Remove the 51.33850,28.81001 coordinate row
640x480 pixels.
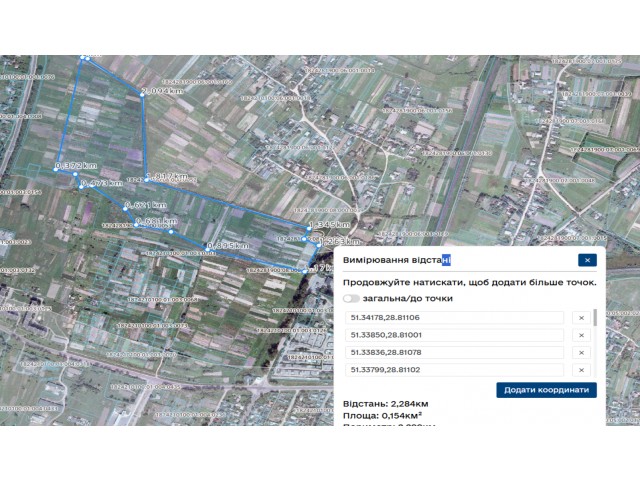coord(581,335)
